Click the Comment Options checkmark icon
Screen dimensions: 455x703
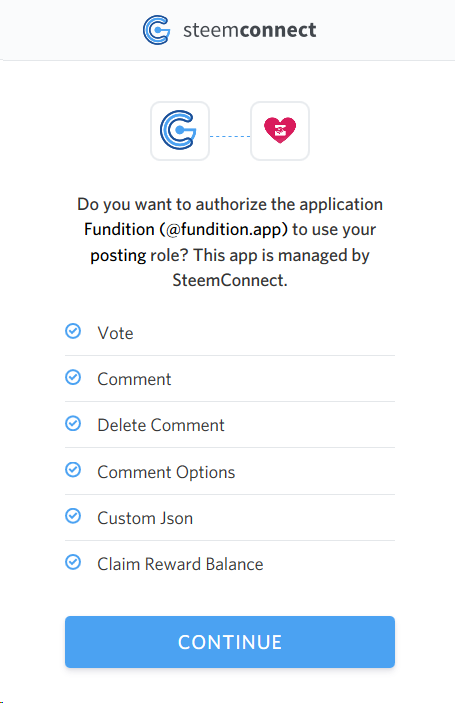click(x=73, y=470)
